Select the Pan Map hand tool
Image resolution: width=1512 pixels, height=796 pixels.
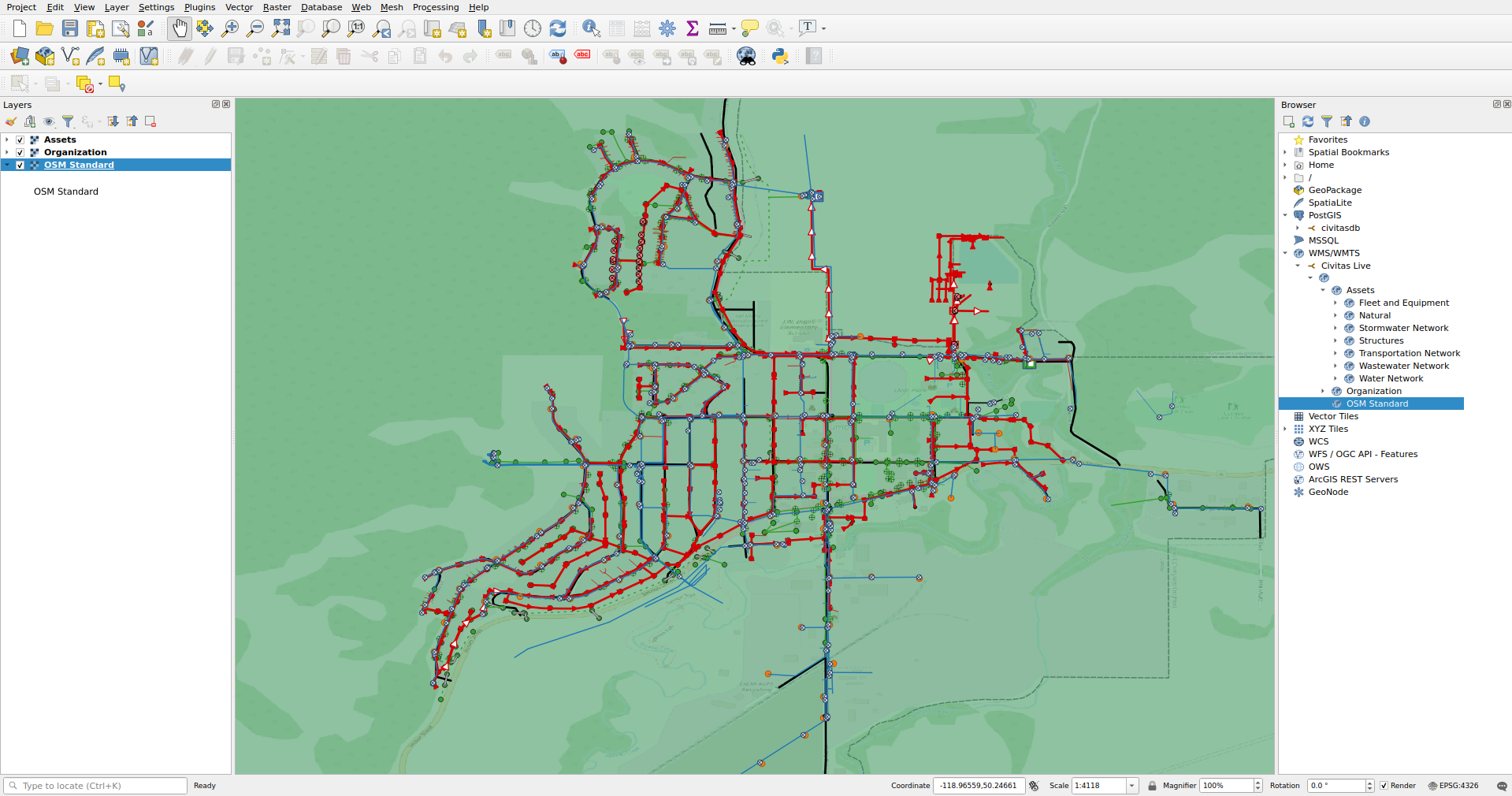tap(180, 28)
